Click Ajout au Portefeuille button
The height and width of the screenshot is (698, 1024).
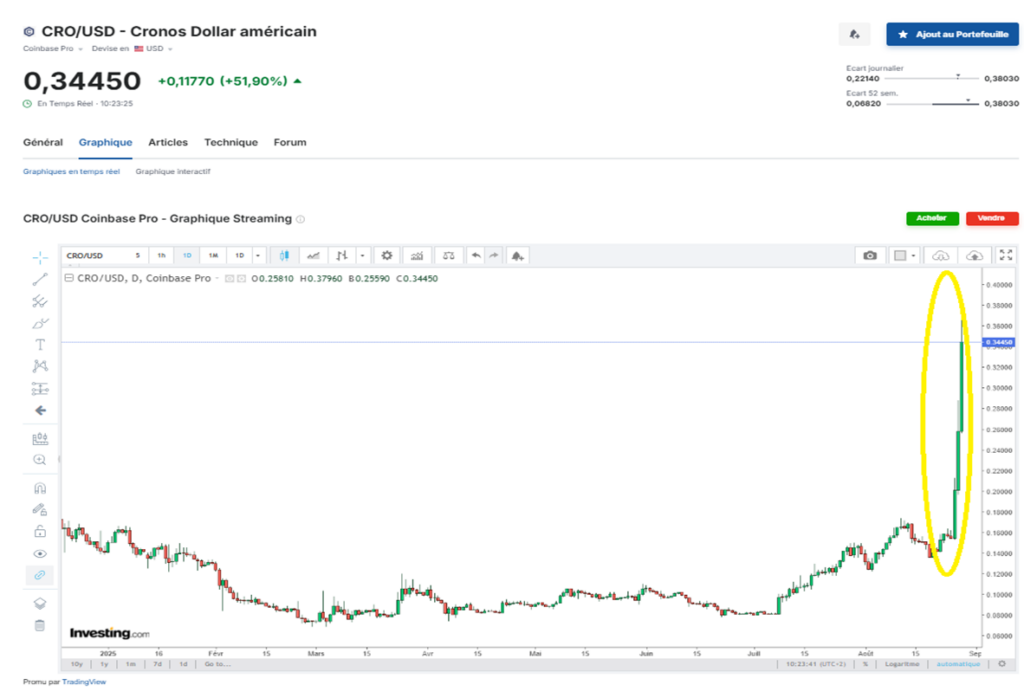tap(952, 34)
